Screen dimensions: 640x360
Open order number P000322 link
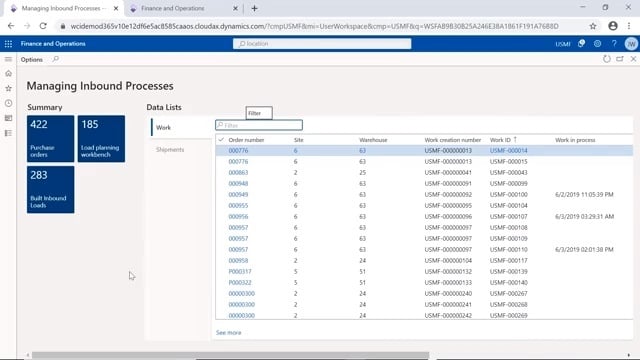(x=240, y=282)
